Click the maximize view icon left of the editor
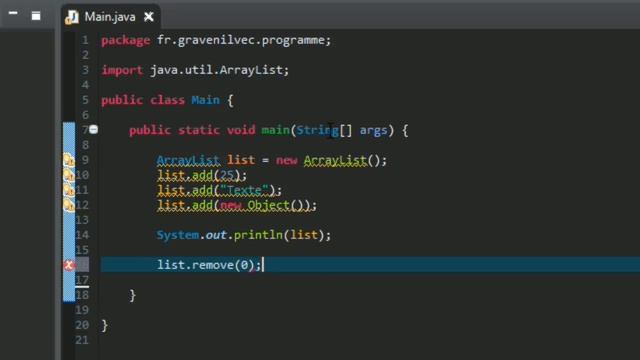640x360 pixels. [x=36, y=16]
